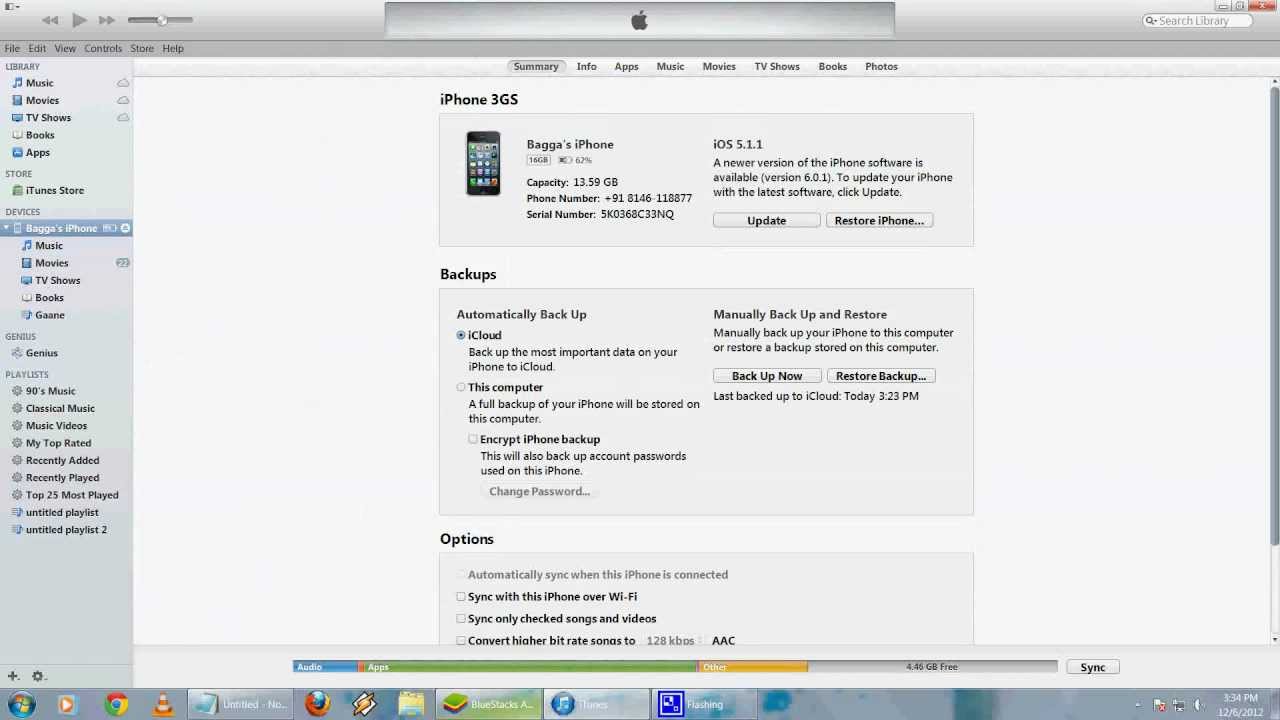This screenshot has height=720, width=1280.
Task: Click the Sync button
Action: [x=1093, y=667]
